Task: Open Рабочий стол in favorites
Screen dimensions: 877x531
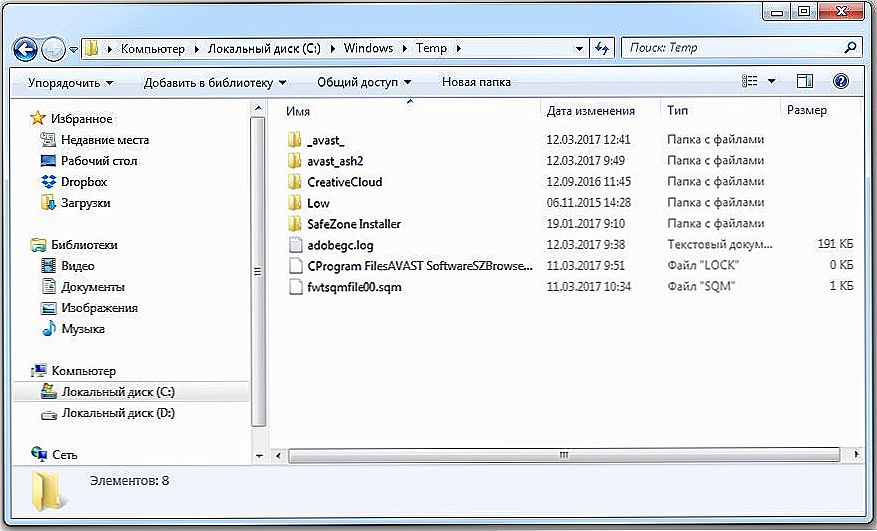Action: point(99,161)
